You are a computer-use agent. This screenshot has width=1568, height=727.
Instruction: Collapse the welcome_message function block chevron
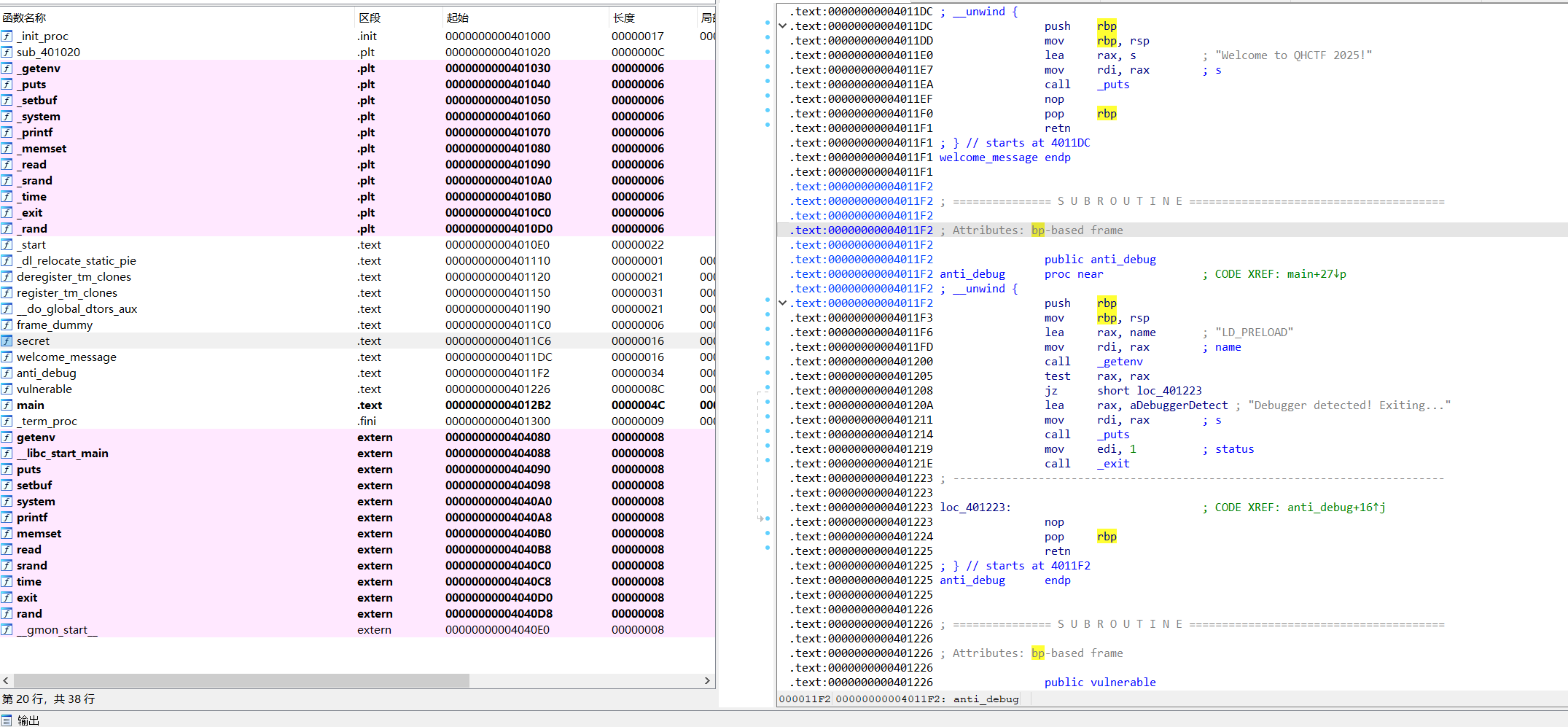tap(783, 26)
